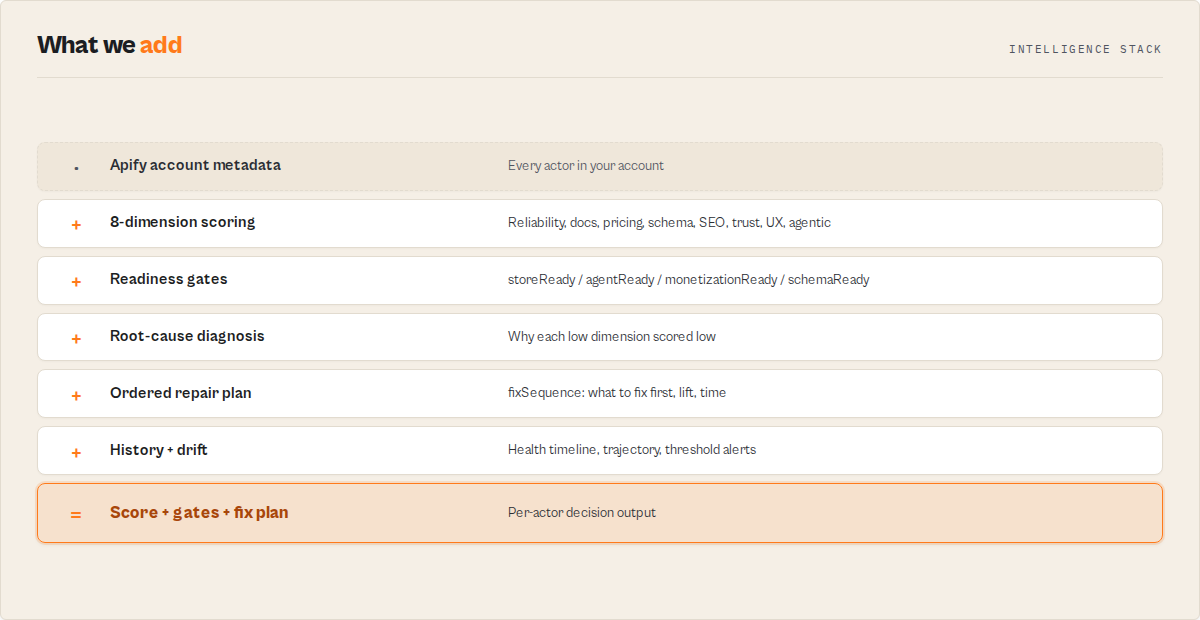Click the fixSequence description text

(617, 393)
